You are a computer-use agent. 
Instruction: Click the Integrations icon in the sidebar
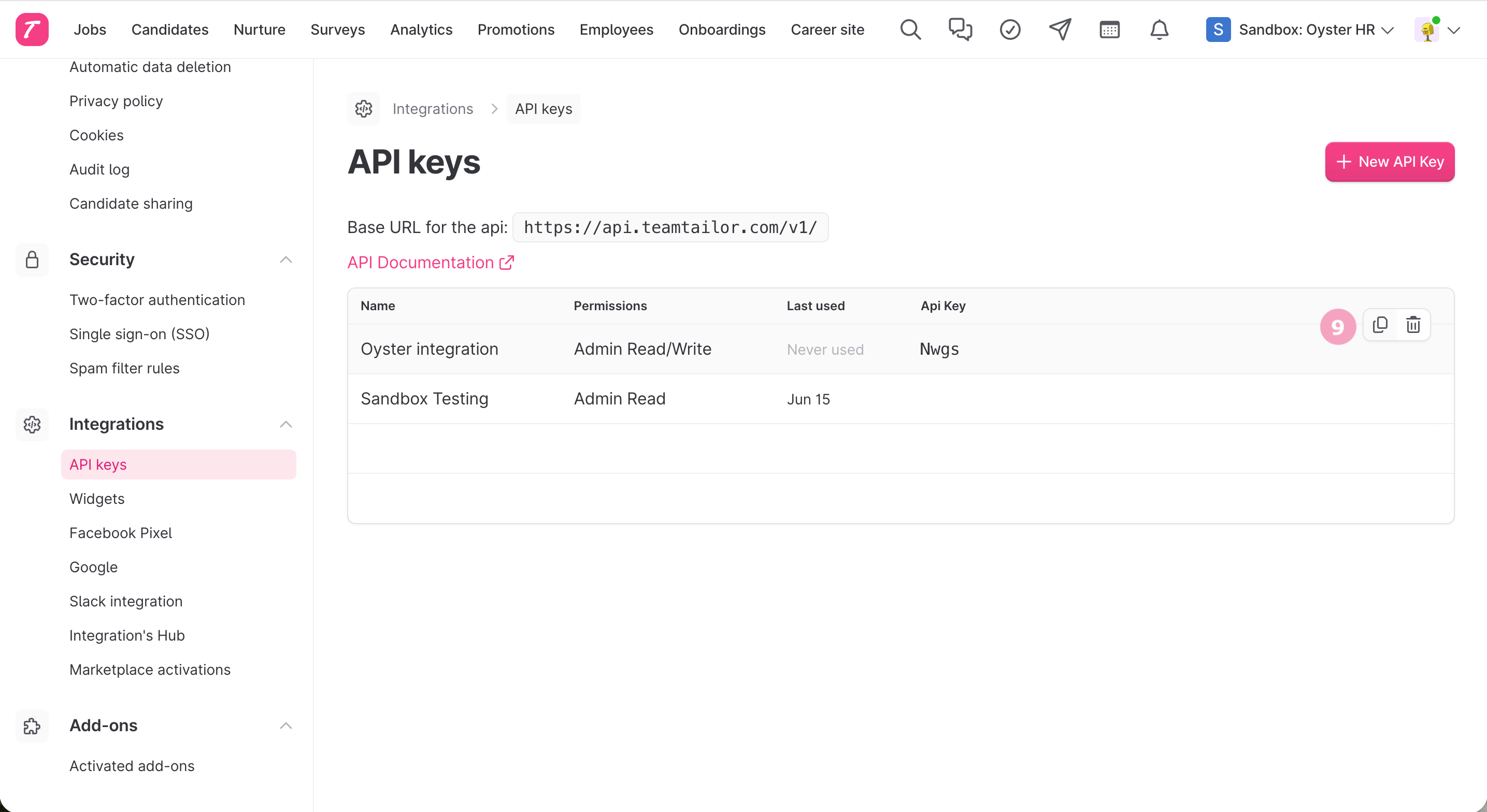[x=32, y=424]
